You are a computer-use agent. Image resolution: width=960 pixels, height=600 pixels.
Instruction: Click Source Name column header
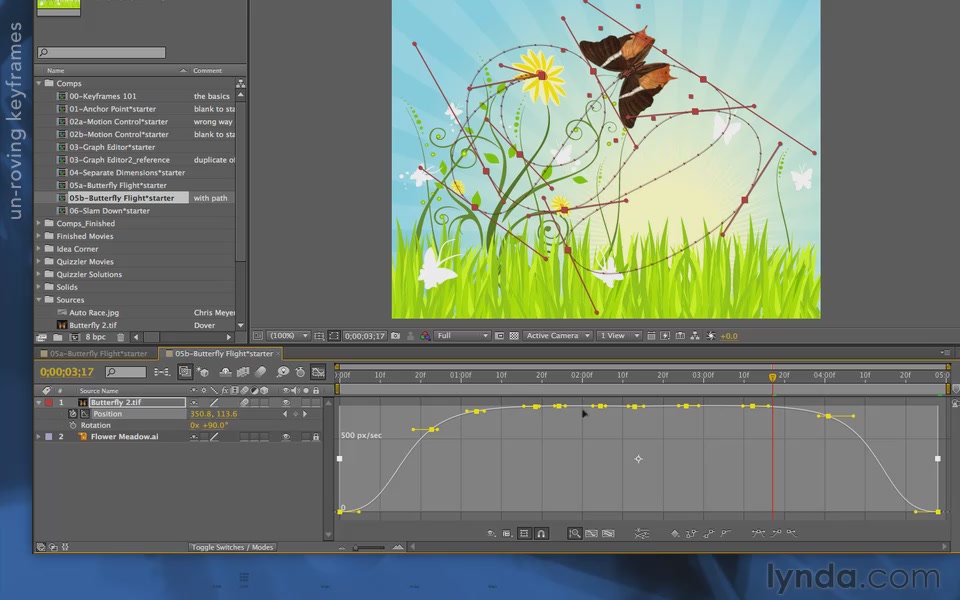pyautogui.click(x=99, y=391)
